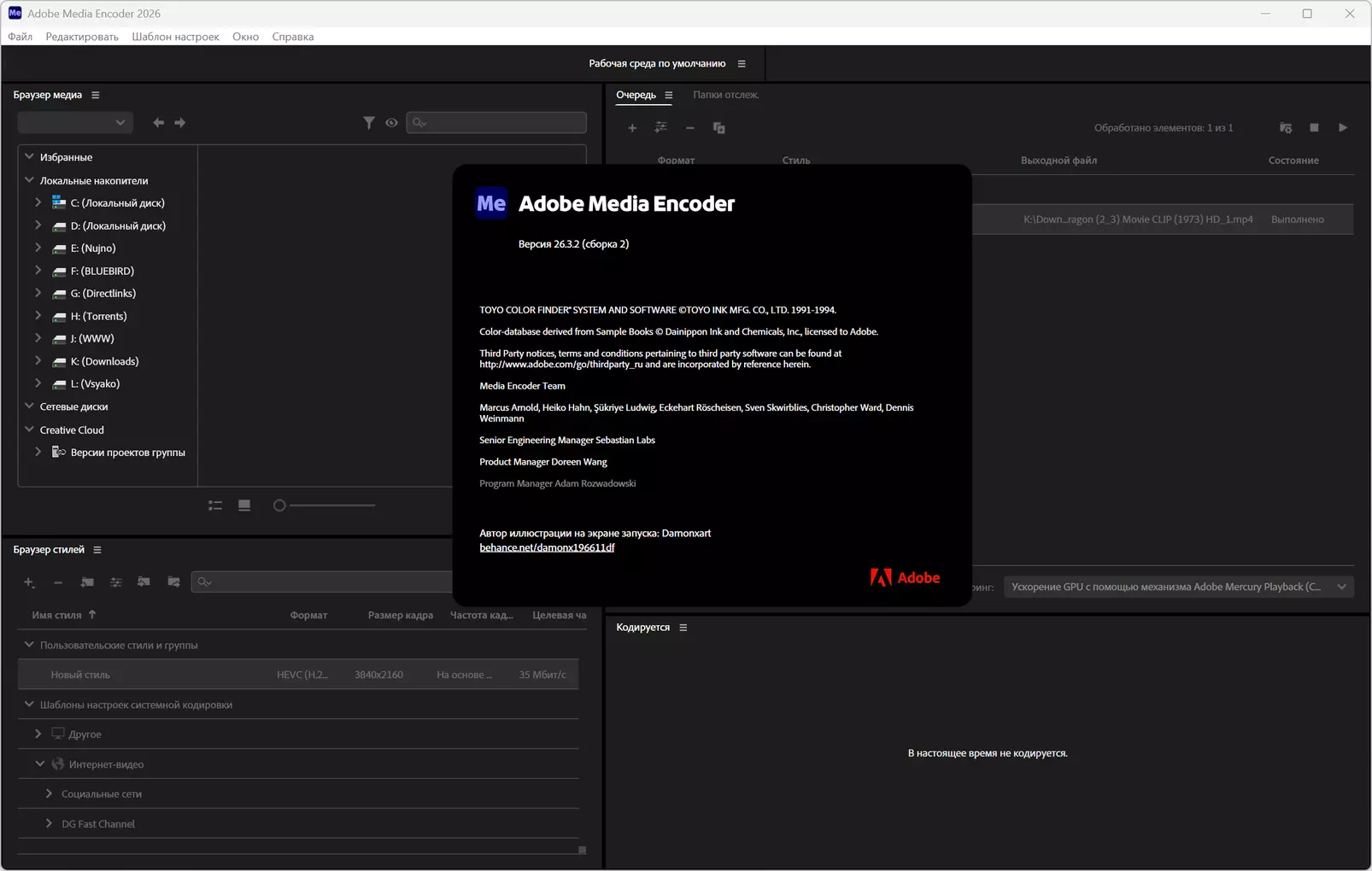
Task: Collapse the Creative Cloud section
Action: 29,430
